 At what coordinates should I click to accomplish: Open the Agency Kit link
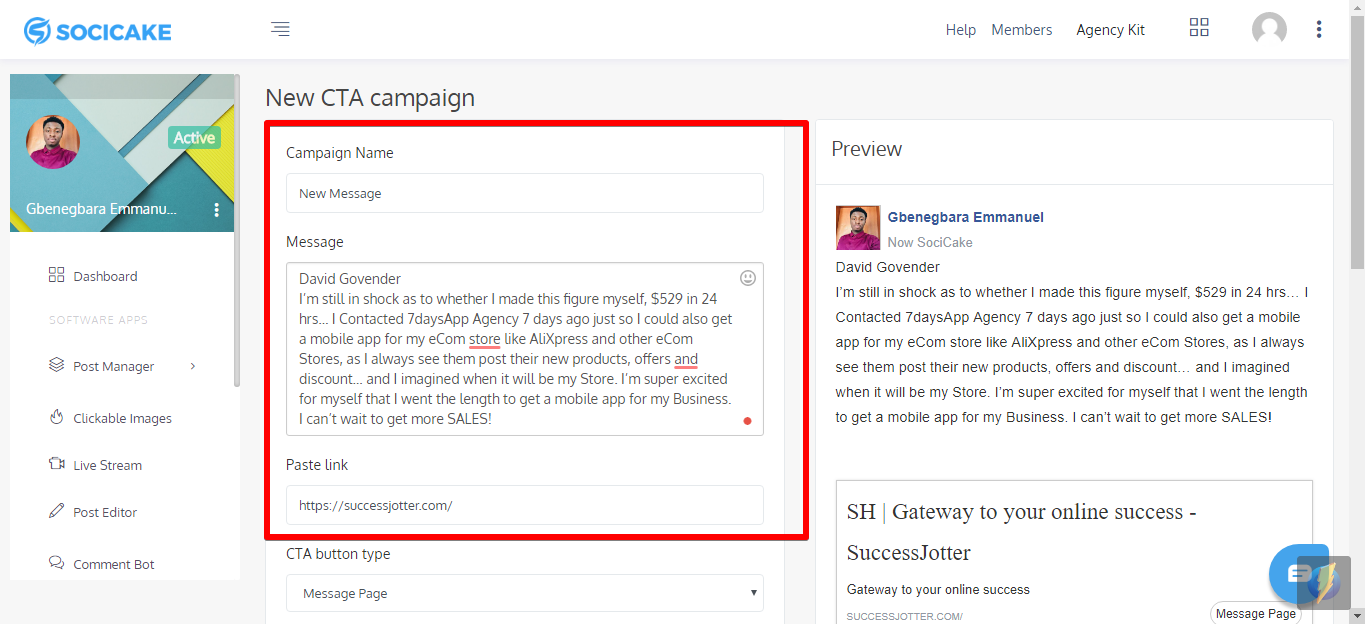click(1110, 30)
